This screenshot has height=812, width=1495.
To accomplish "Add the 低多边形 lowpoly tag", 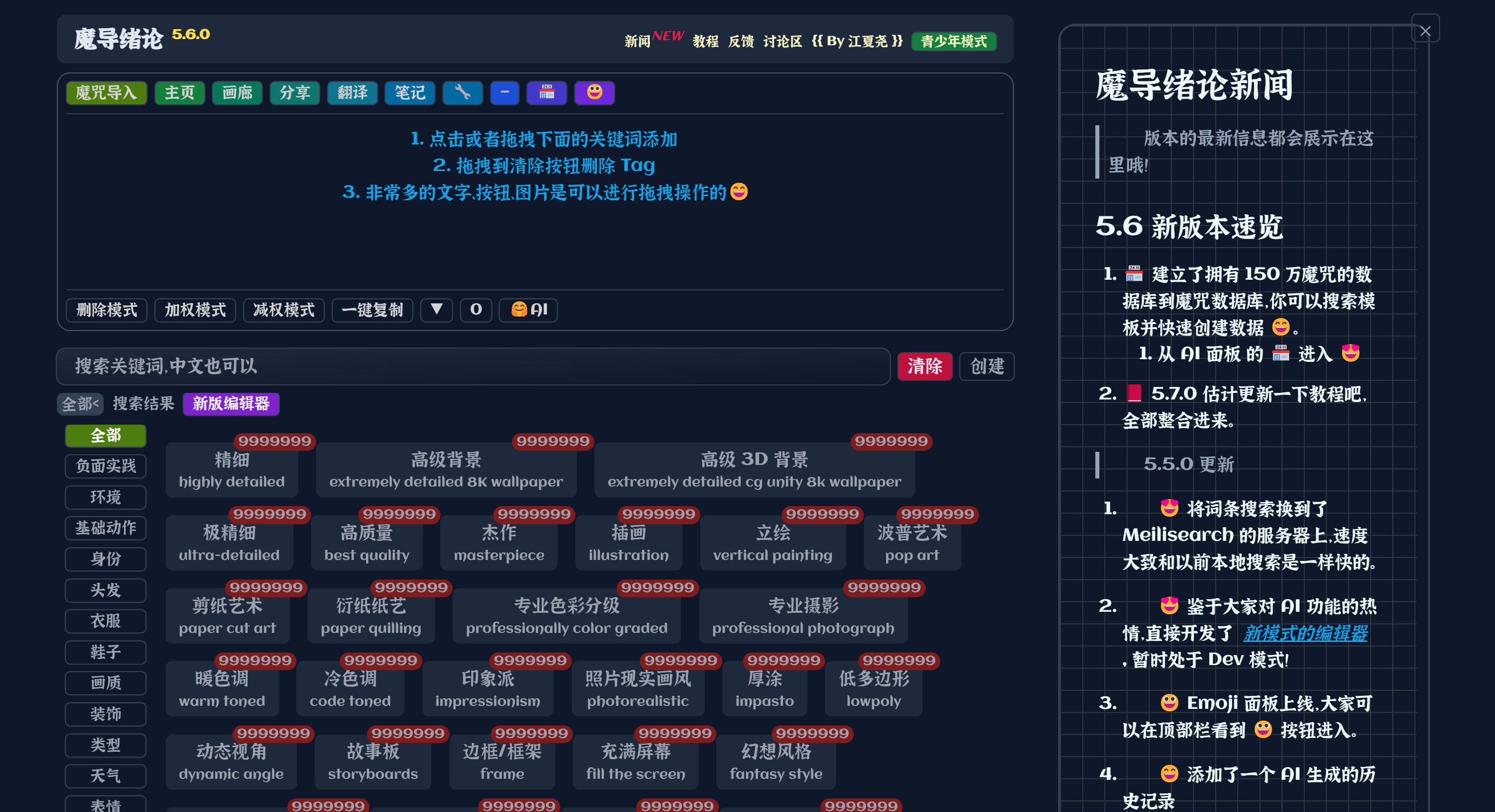I will coord(874,690).
